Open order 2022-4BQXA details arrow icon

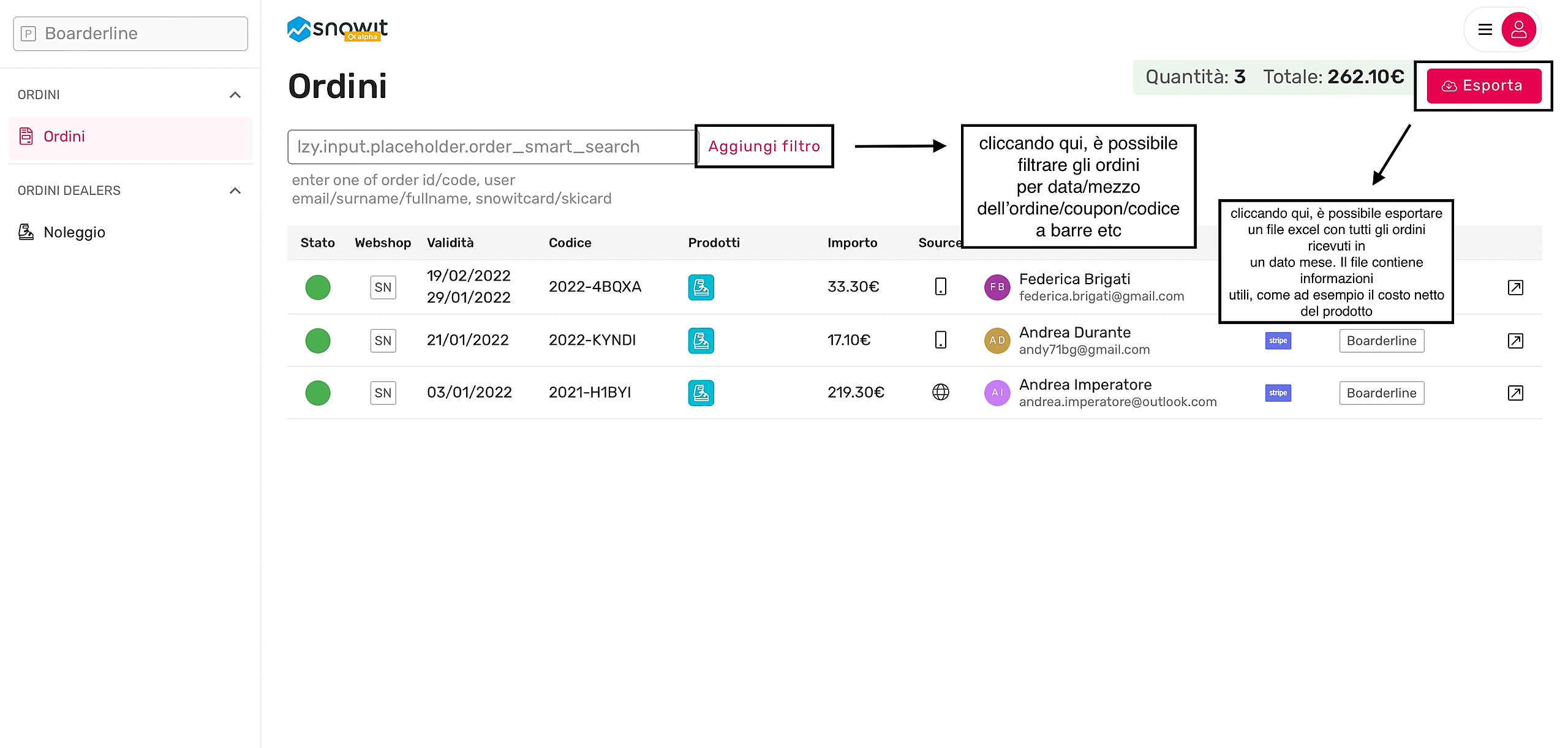tap(1515, 287)
